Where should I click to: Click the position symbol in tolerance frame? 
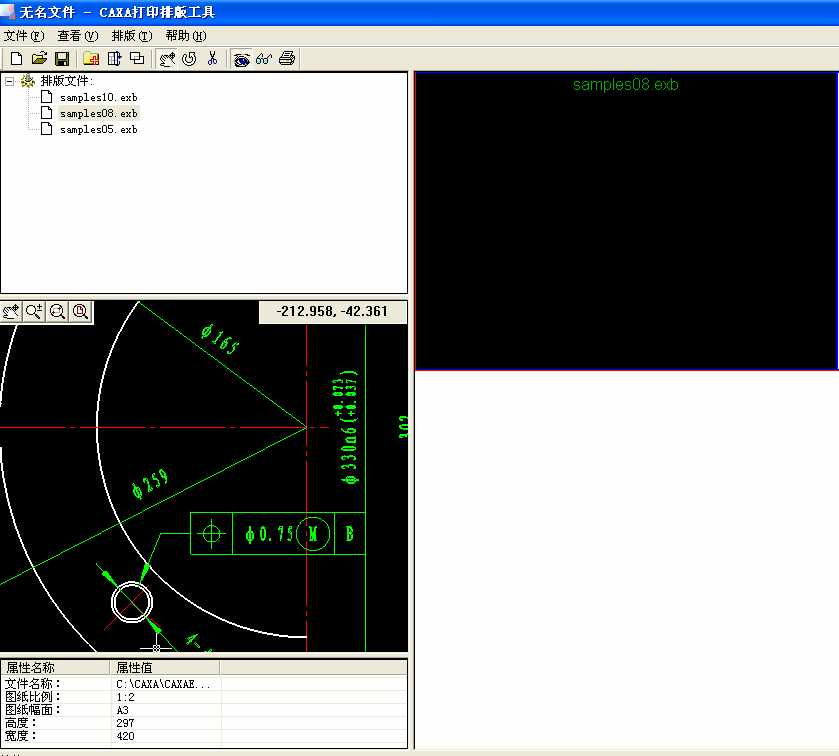click(x=211, y=533)
